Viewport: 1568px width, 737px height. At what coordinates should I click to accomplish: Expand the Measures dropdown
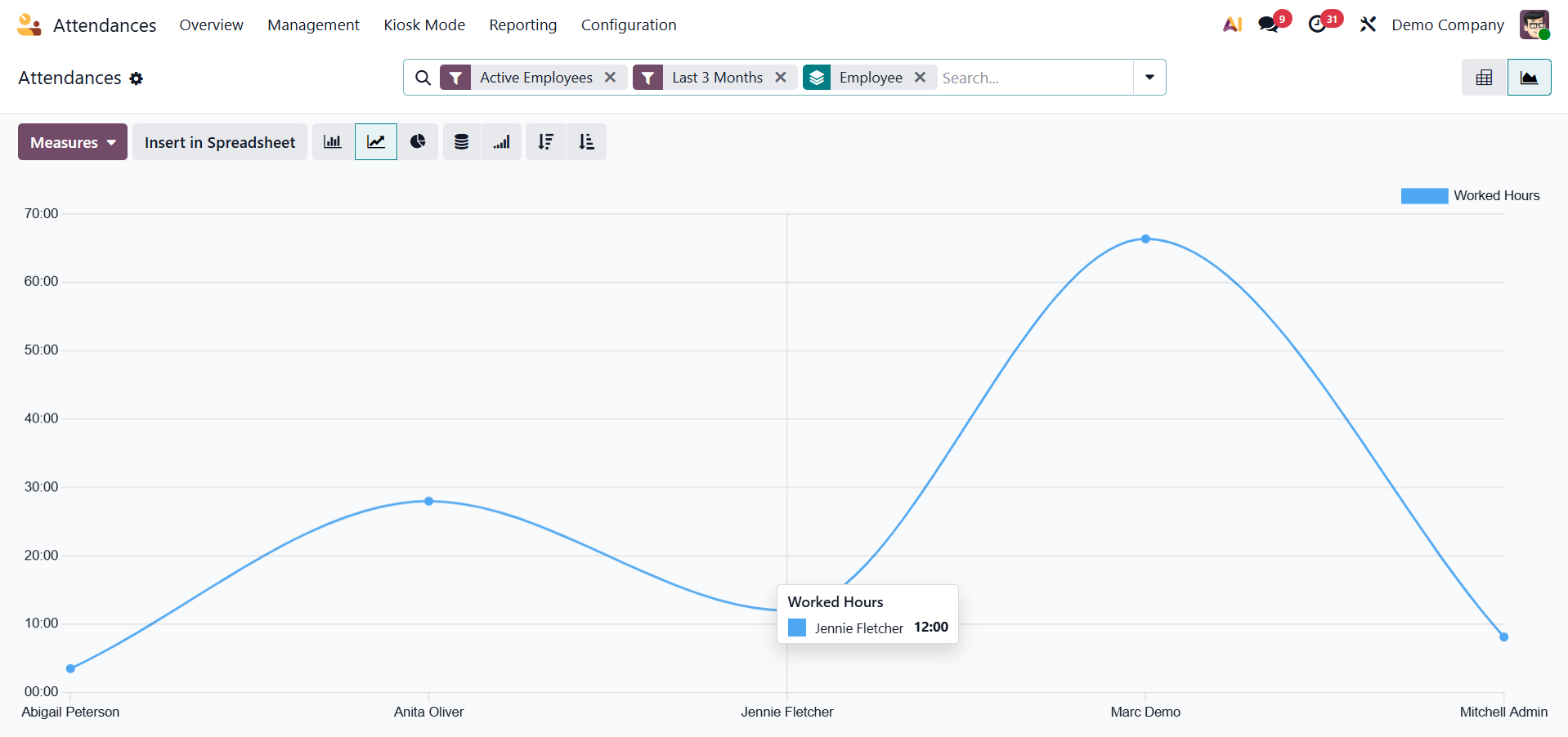point(73,142)
